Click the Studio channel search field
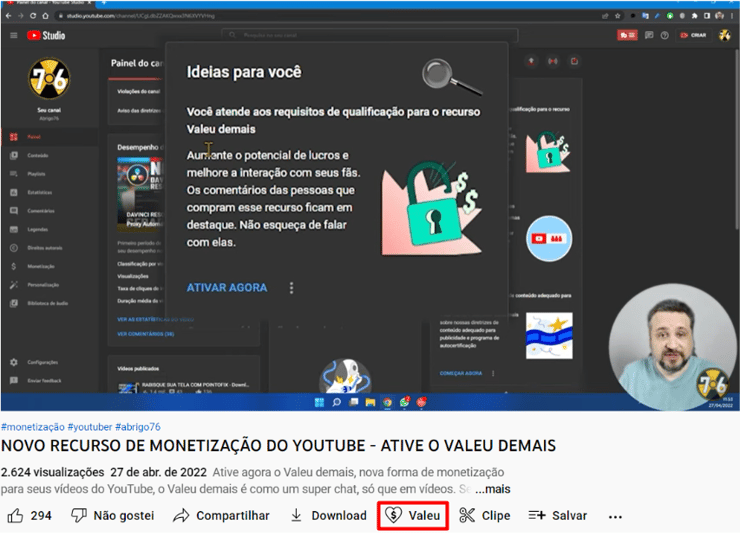 370,35
